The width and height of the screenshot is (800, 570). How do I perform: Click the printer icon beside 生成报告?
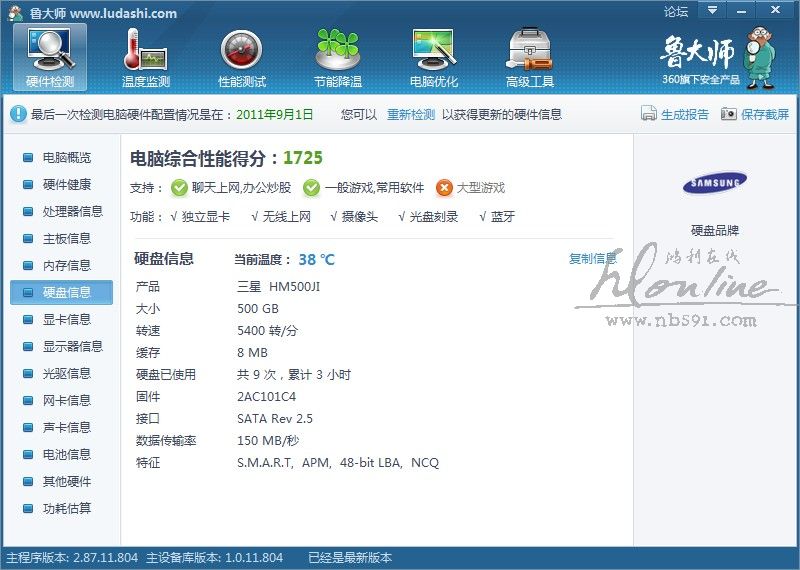tap(648, 113)
